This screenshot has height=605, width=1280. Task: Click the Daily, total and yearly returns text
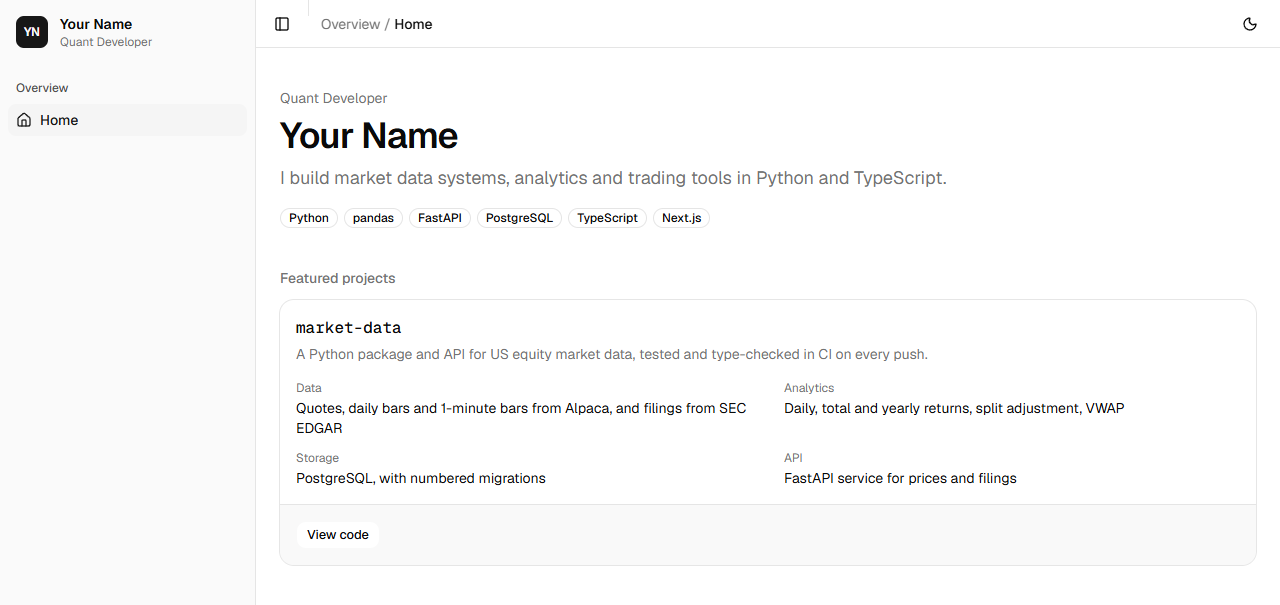(x=954, y=408)
